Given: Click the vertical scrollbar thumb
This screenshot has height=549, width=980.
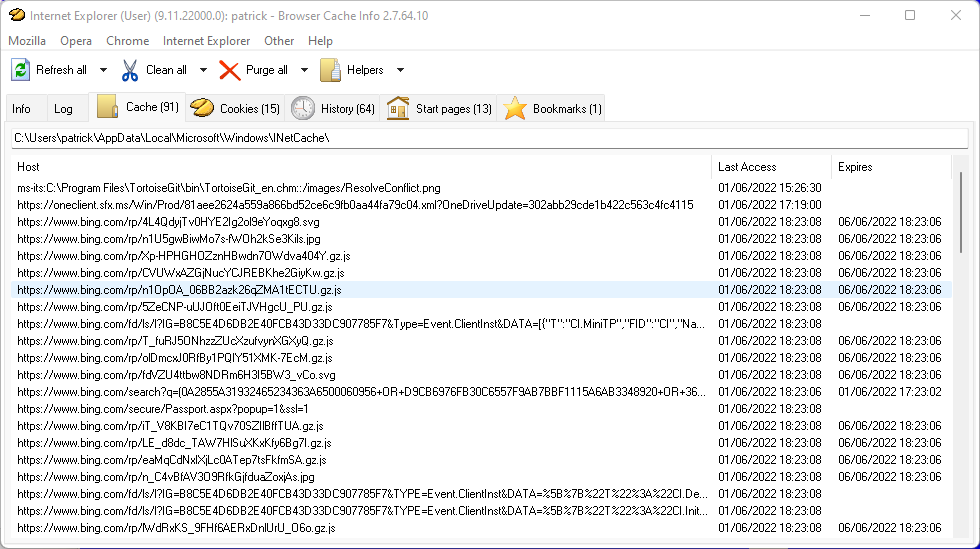Looking at the screenshot, I should pyautogui.click(x=961, y=213).
